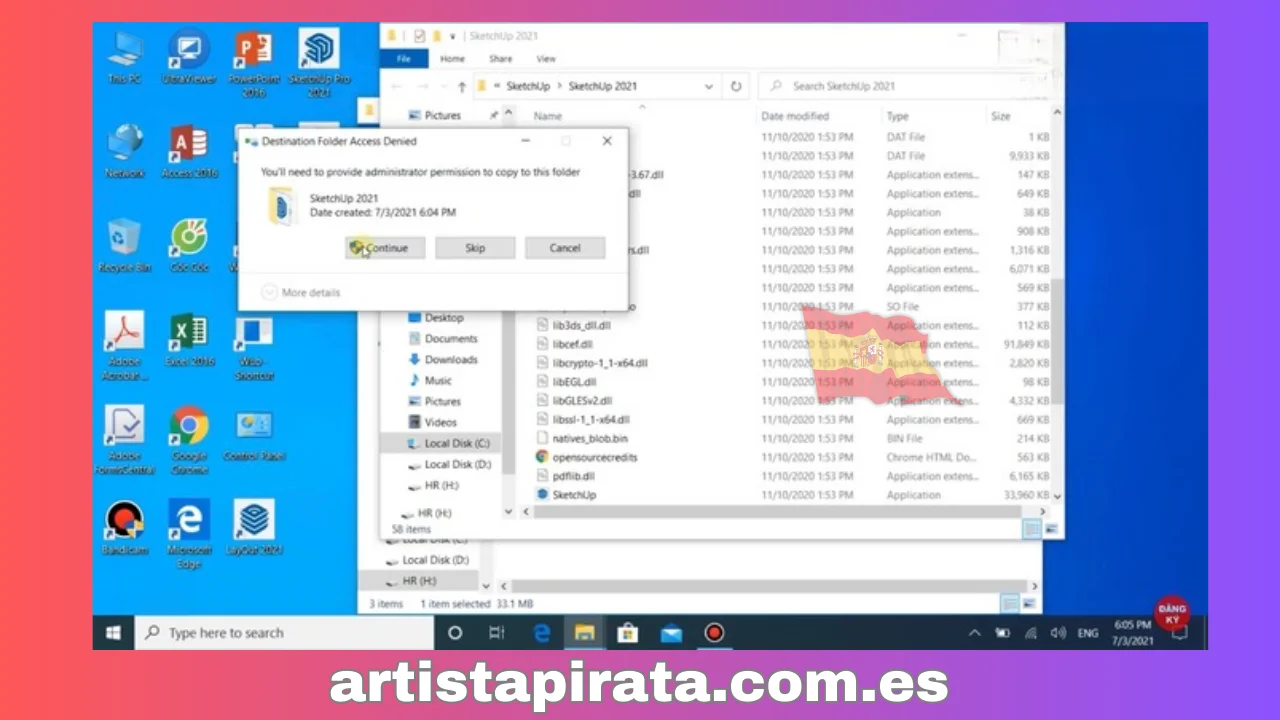The height and width of the screenshot is (720, 1280).
Task: Select Music in the navigation pane
Action: coord(438,380)
